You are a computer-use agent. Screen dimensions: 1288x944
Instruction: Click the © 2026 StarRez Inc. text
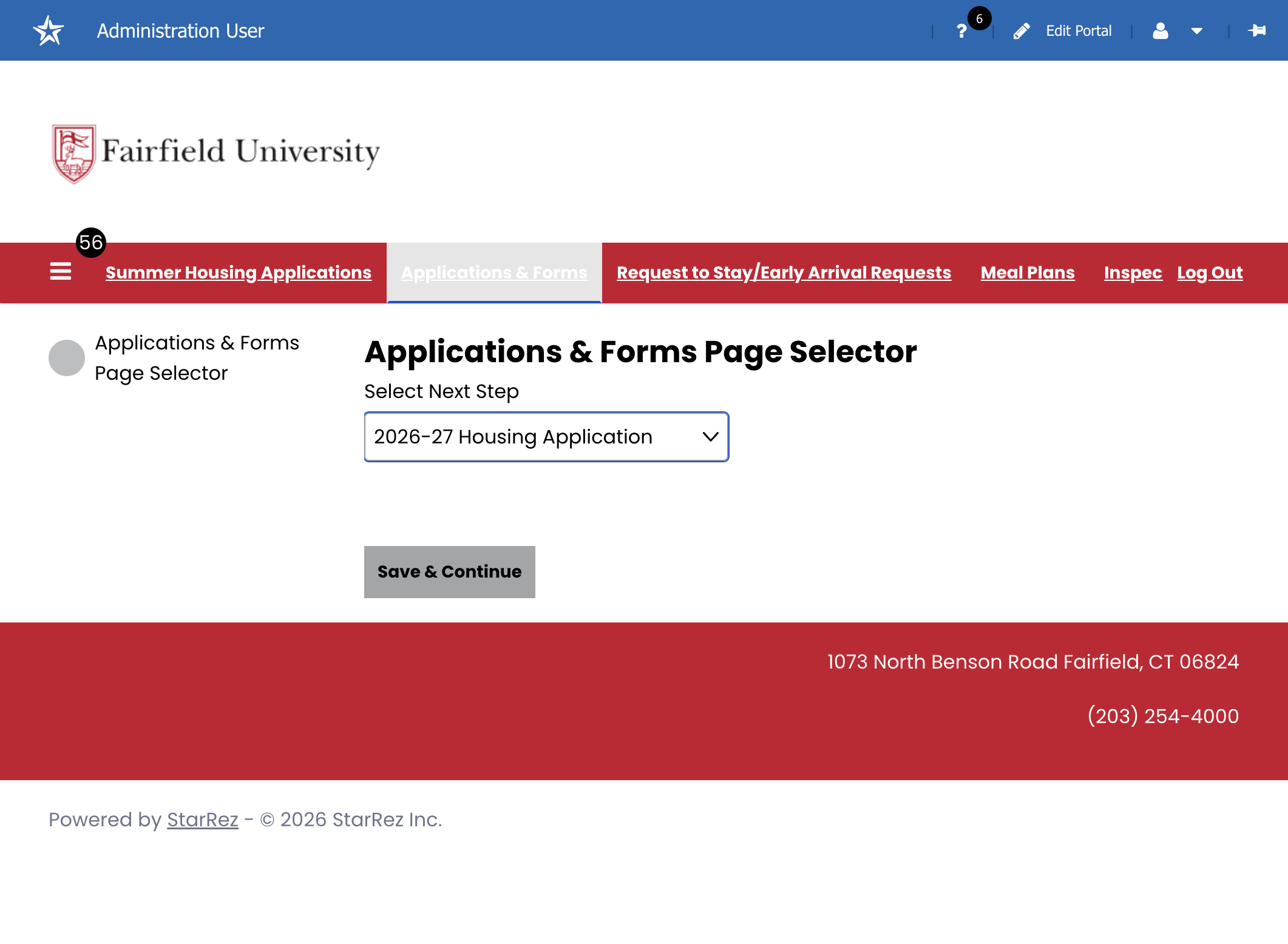351,820
